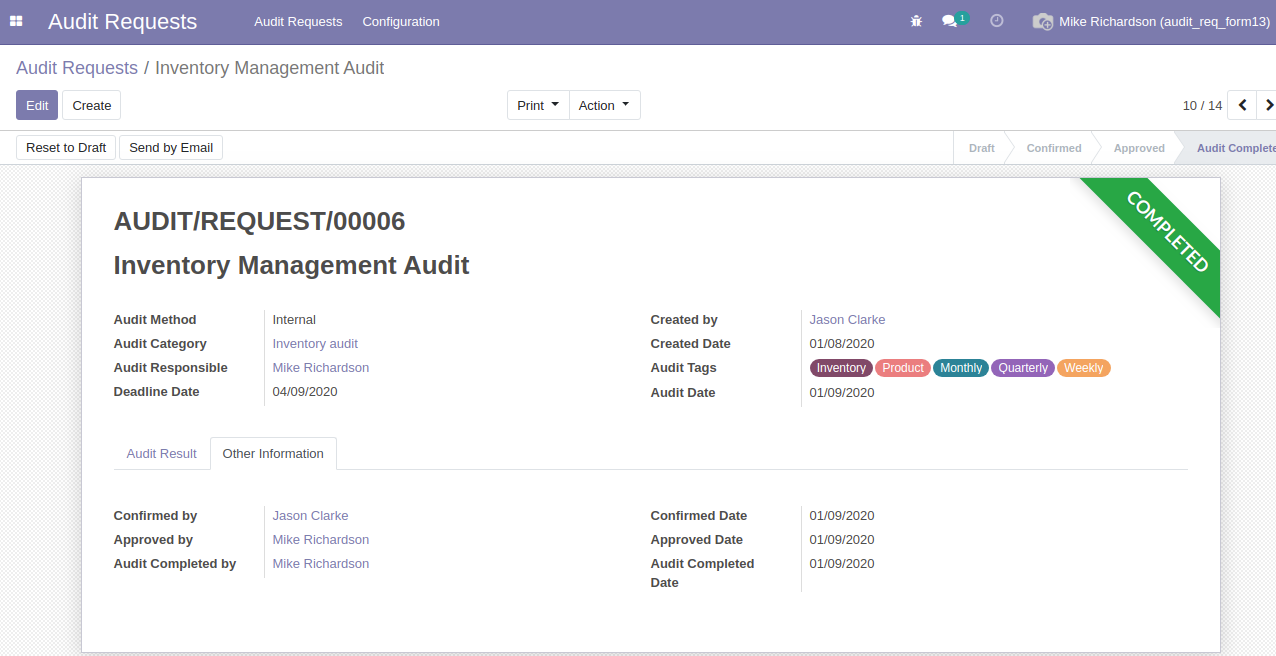1276x656 pixels.
Task: Open Audit Responsible Mike Richardson link
Action: pos(321,367)
